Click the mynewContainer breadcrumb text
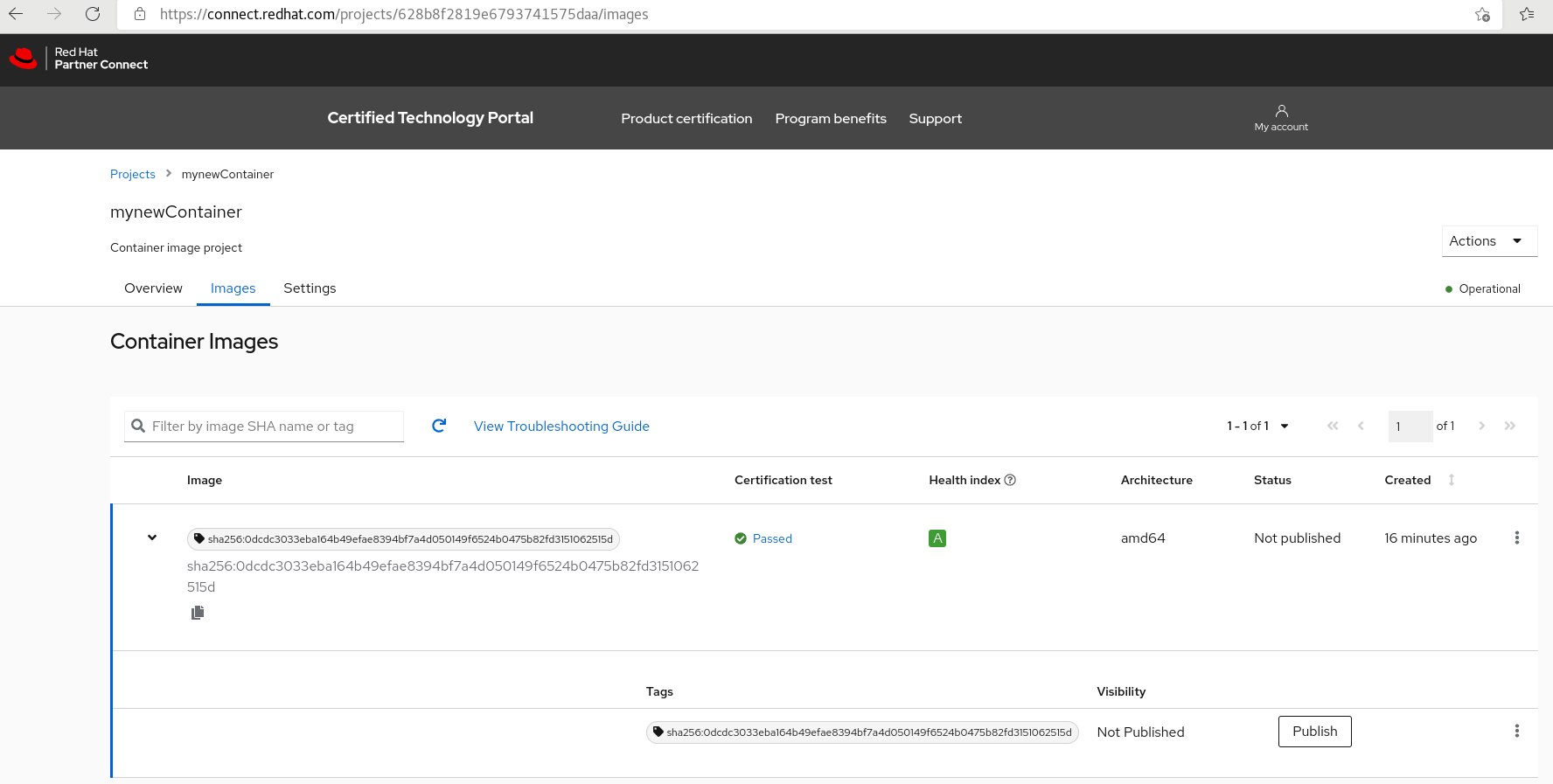This screenshot has height=784, width=1553. (227, 174)
